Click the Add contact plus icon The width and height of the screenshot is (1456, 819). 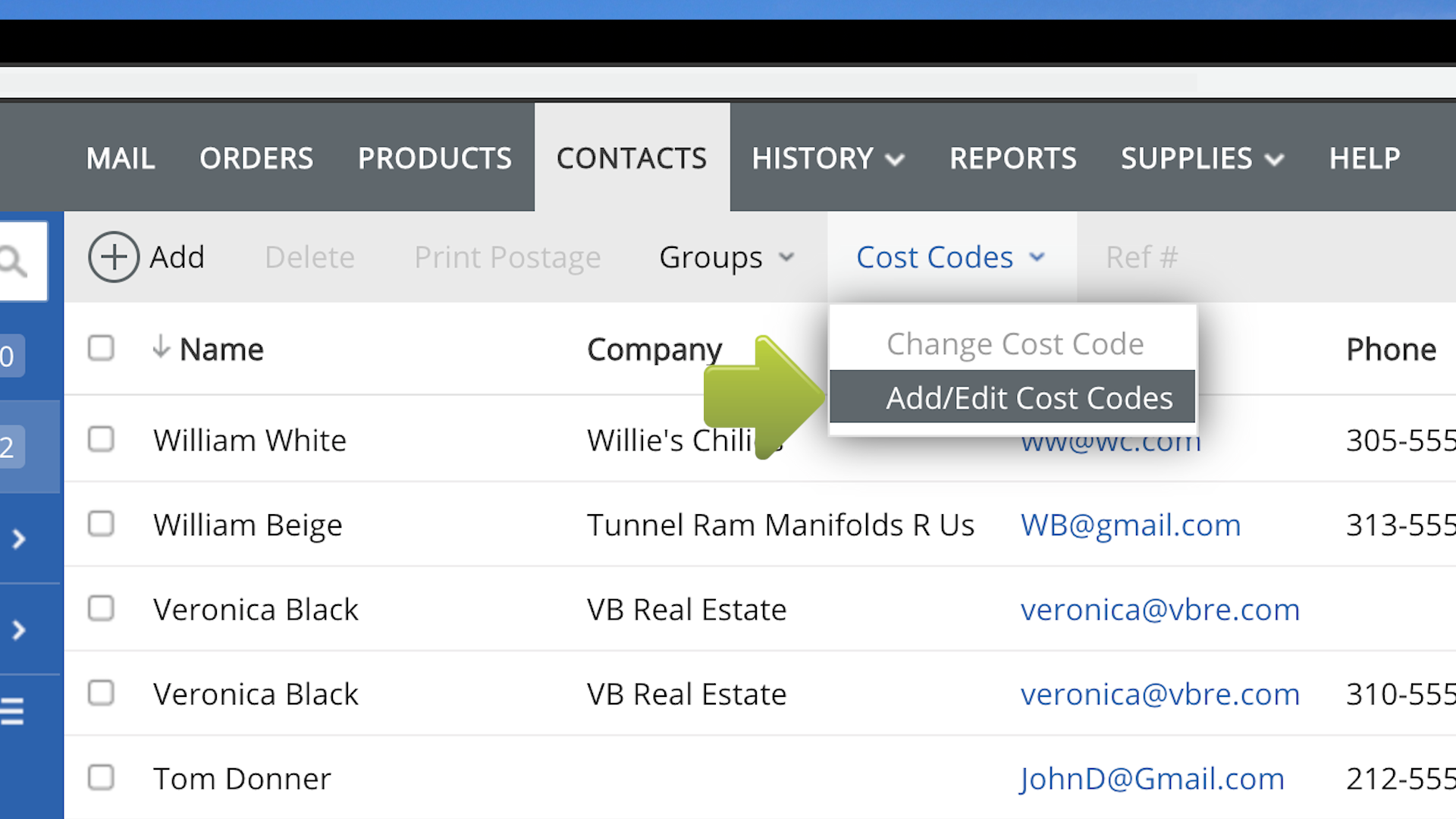[114, 257]
